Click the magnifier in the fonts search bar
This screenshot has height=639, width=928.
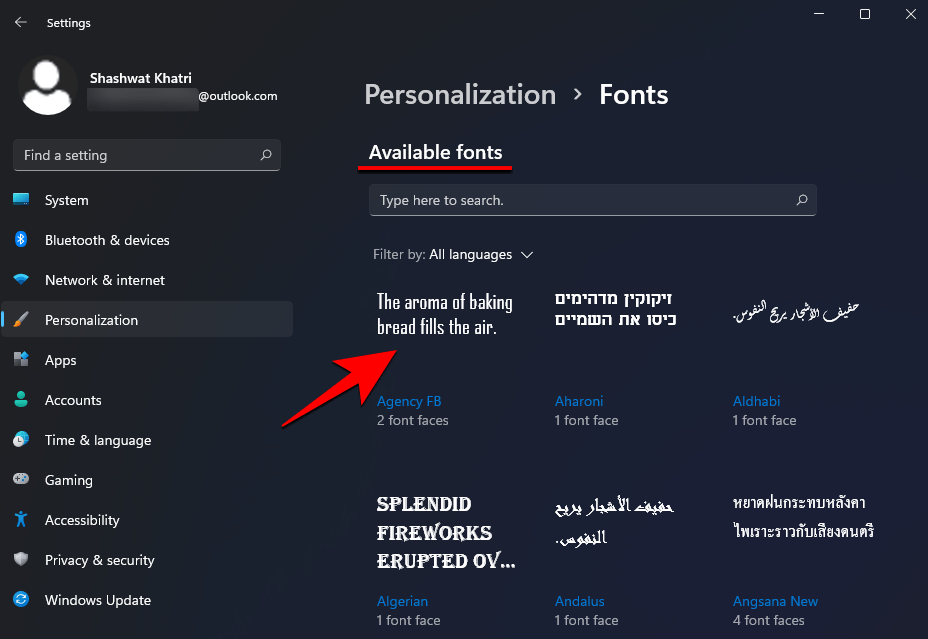coord(802,200)
